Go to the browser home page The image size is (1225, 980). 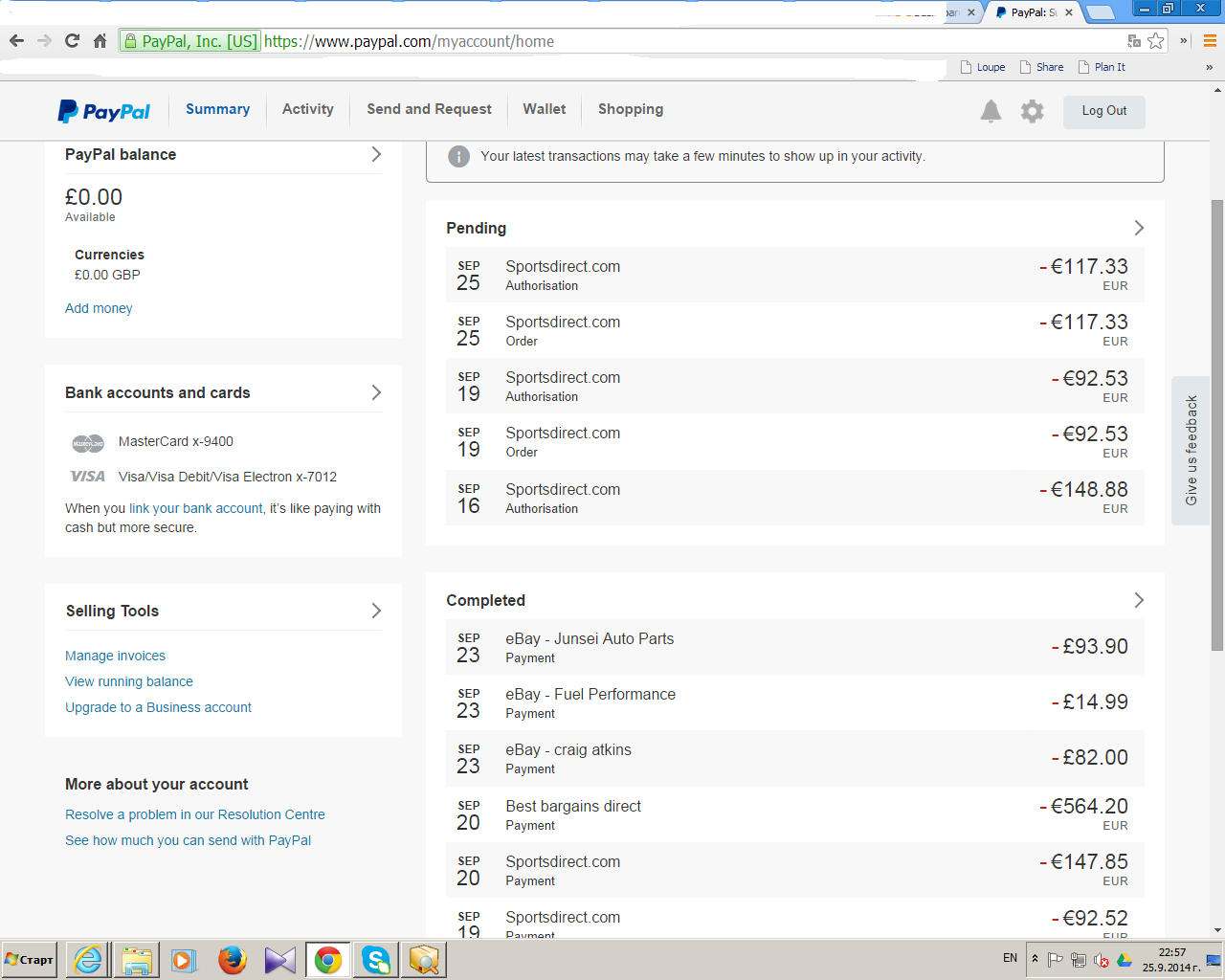tap(100, 41)
